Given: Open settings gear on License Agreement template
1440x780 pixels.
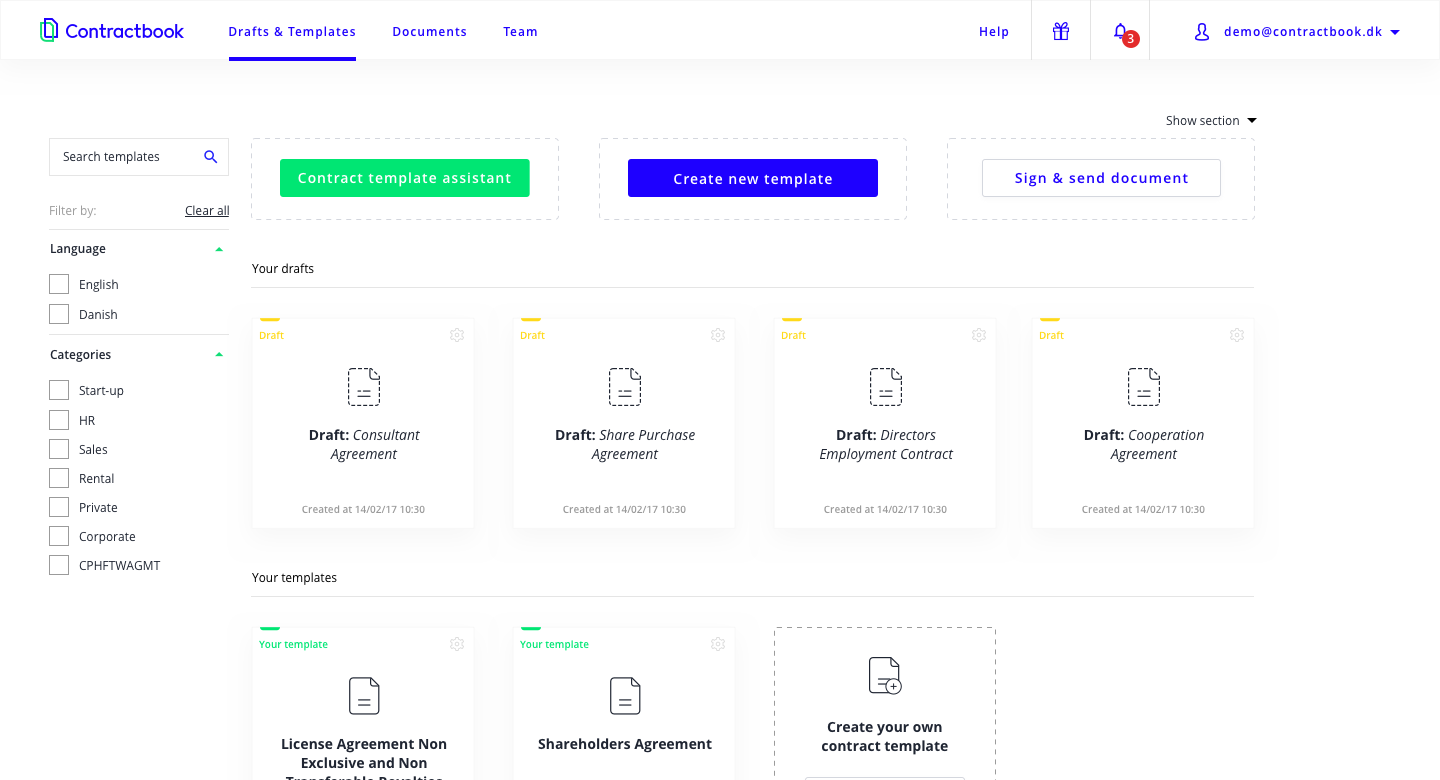Looking at the screenshot, I should point(457,644).
